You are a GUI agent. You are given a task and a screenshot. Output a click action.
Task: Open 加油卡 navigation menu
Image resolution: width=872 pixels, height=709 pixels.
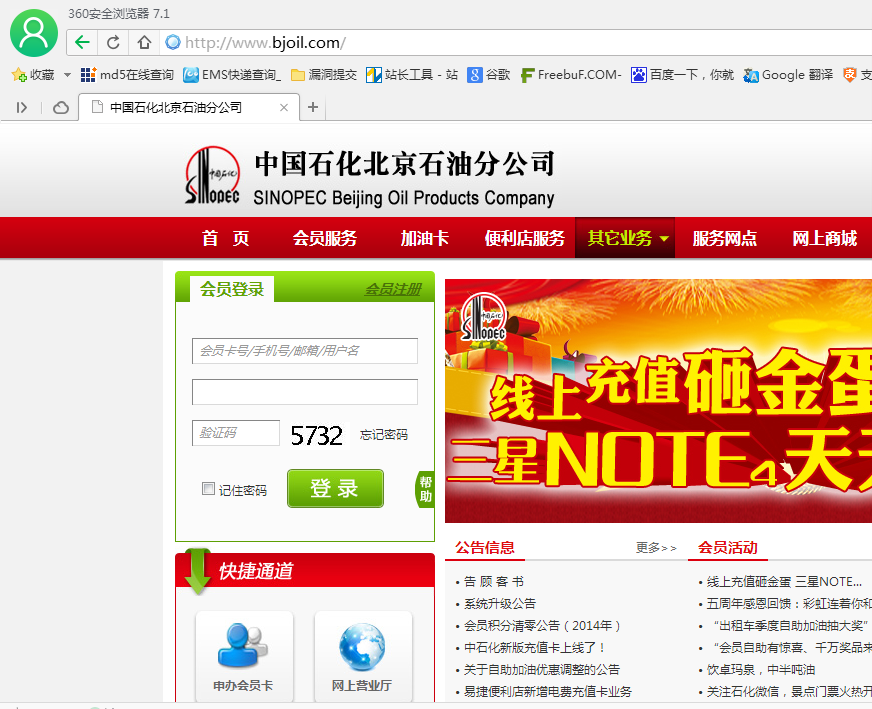(x=425, y=238)
